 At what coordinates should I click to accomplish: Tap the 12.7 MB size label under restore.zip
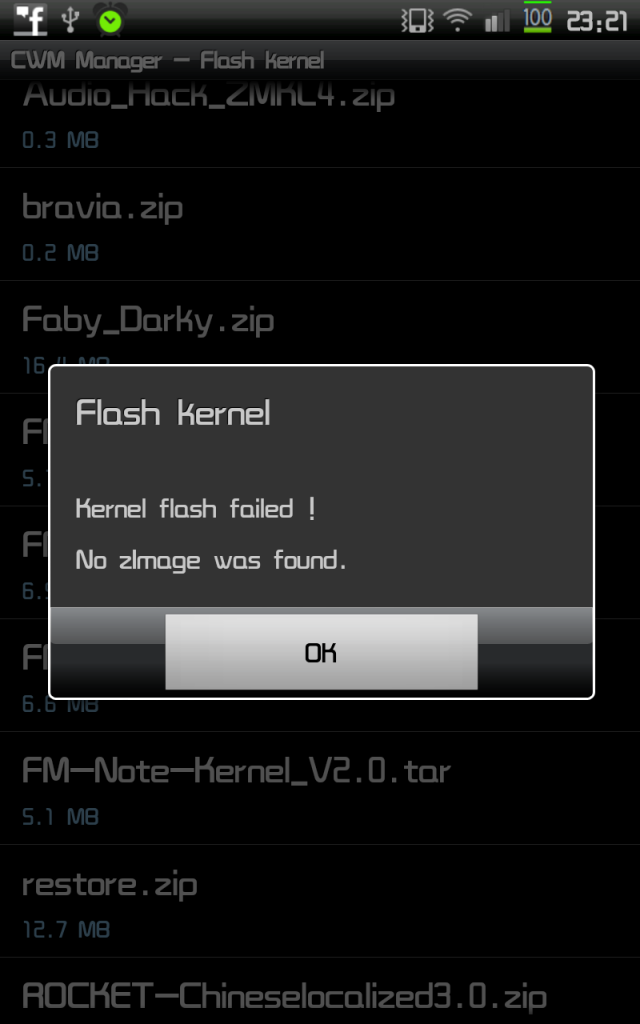pos(66,929)
